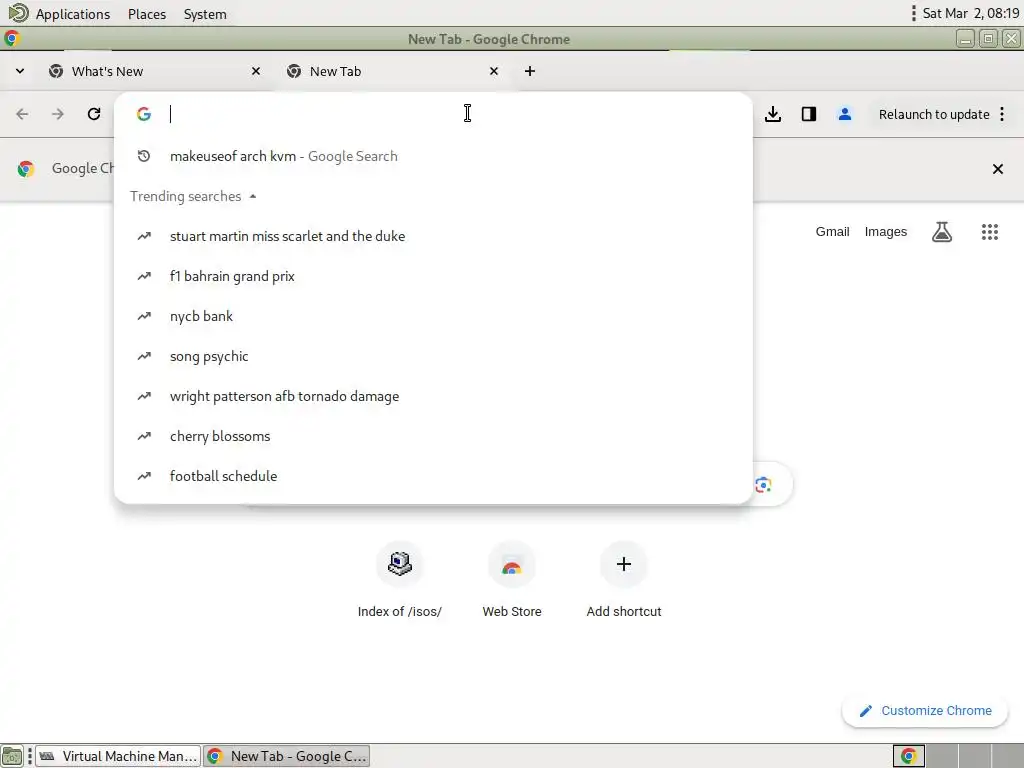
Task: Click the Chrome logo in info bar
Action: (x=26, y=168)
